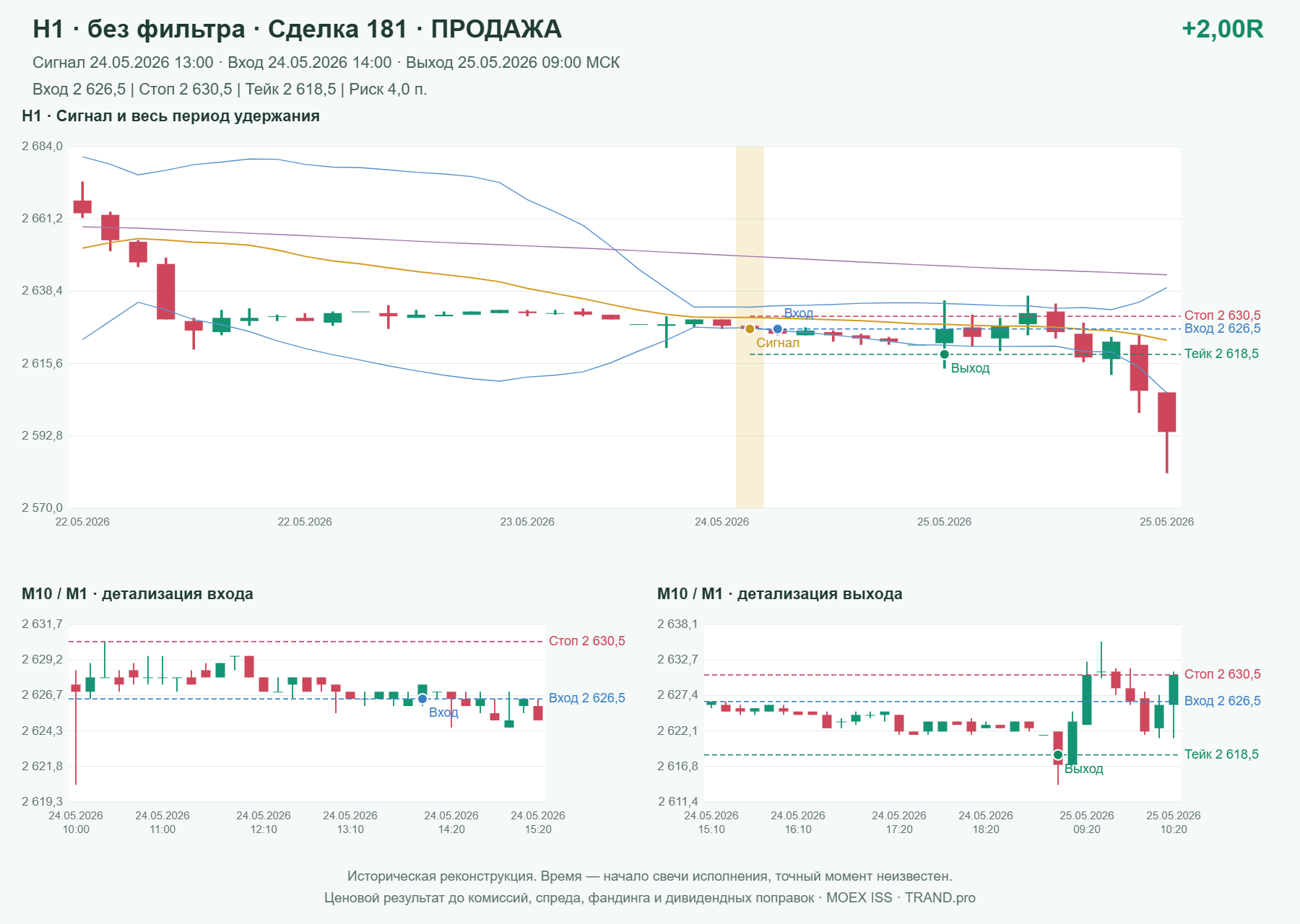The width and height of the screenshot is (1300, 924).
Task: Click the blue Вход dot on H1 chart
Action: (777, 329)
